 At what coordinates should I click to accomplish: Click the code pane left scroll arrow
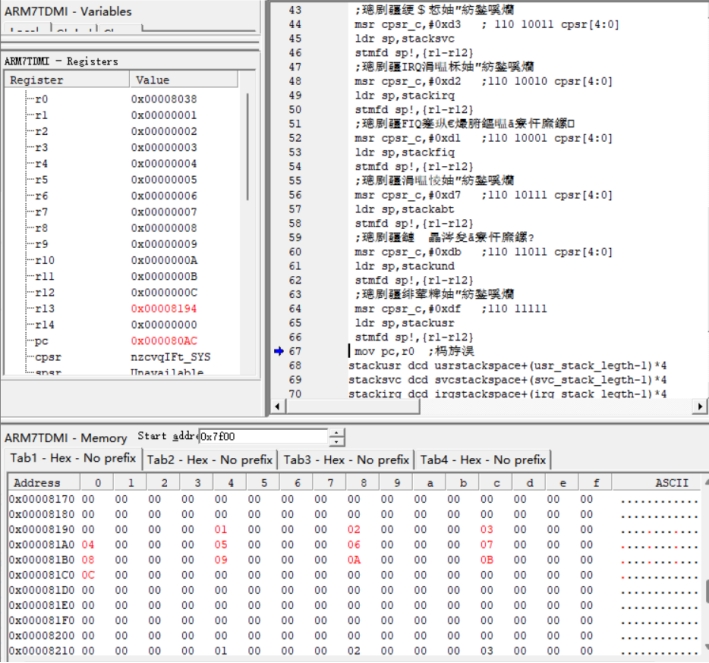click(x=277, y=406)
